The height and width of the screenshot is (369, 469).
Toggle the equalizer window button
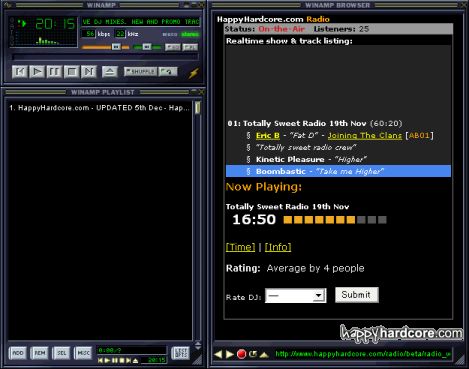[173, 47]
